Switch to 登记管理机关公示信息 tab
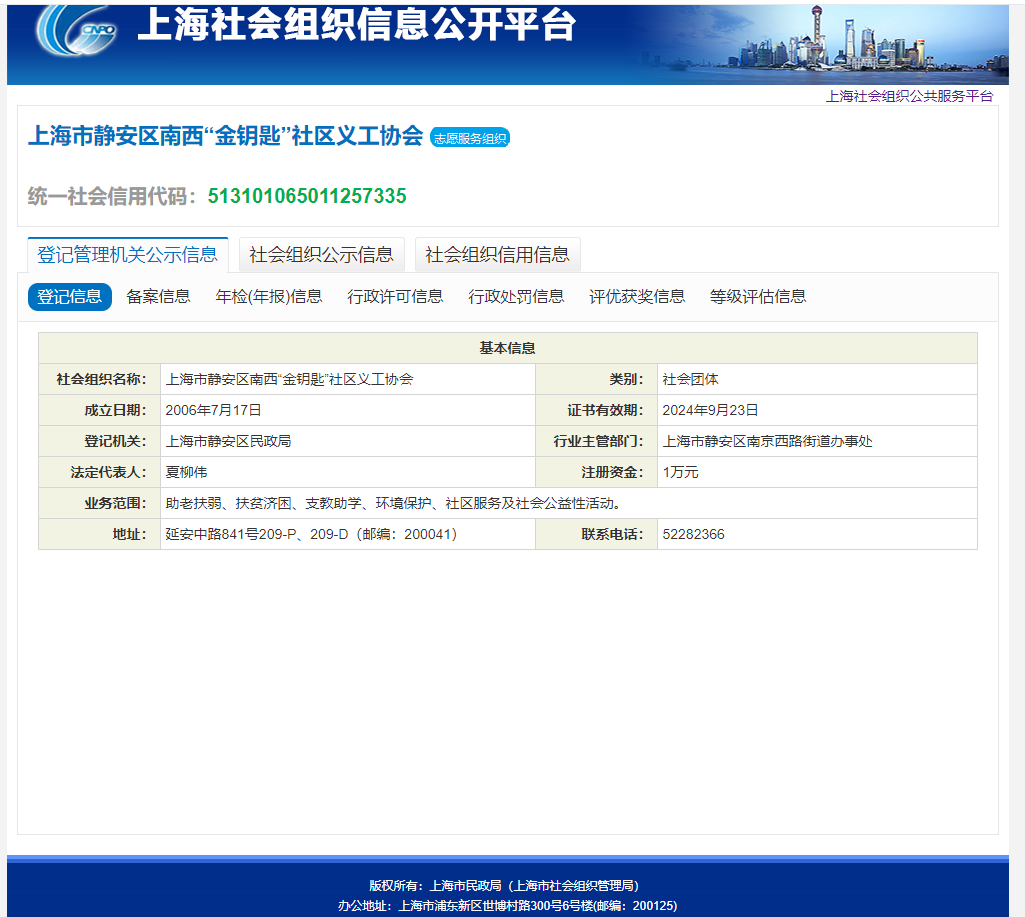This screenshot has height=917, width=1025. [x=127, y=254]
